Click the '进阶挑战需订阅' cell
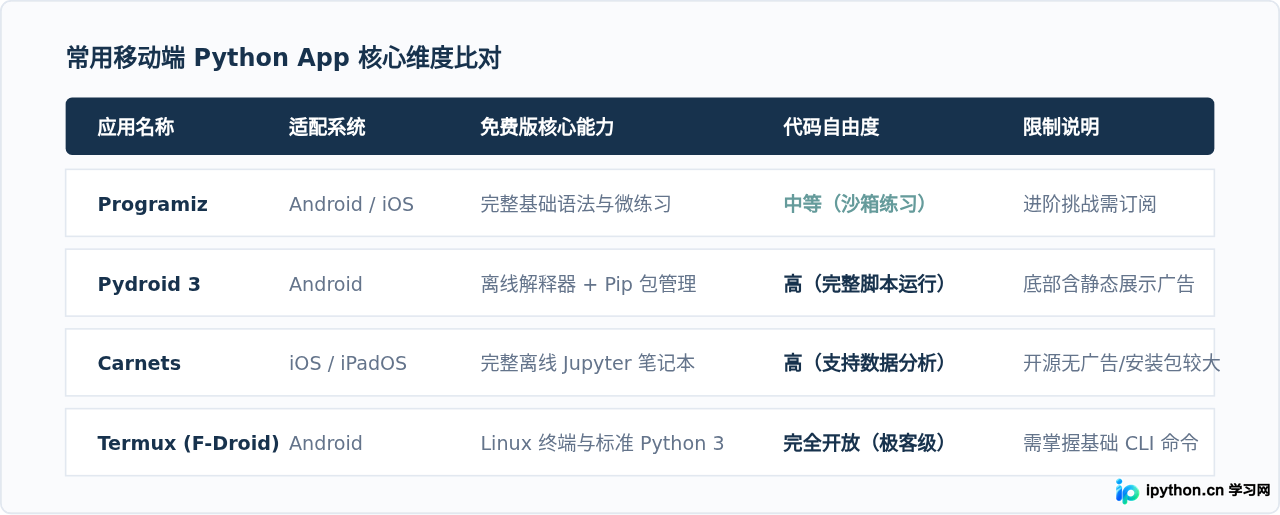 [1090, 204]
